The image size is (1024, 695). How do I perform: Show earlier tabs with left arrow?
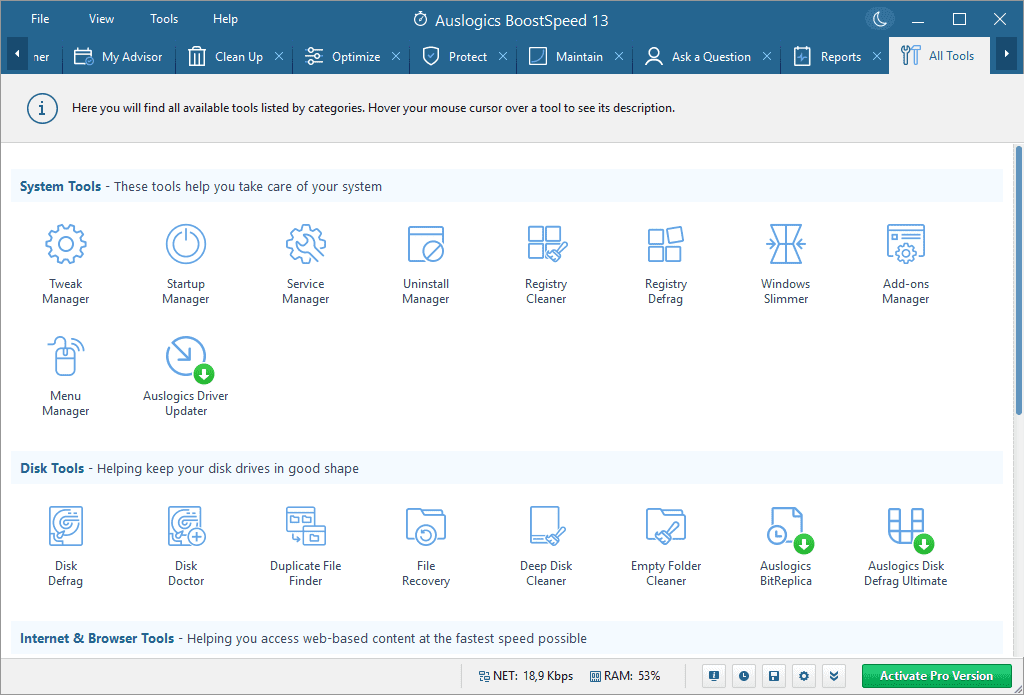point(17,55)
